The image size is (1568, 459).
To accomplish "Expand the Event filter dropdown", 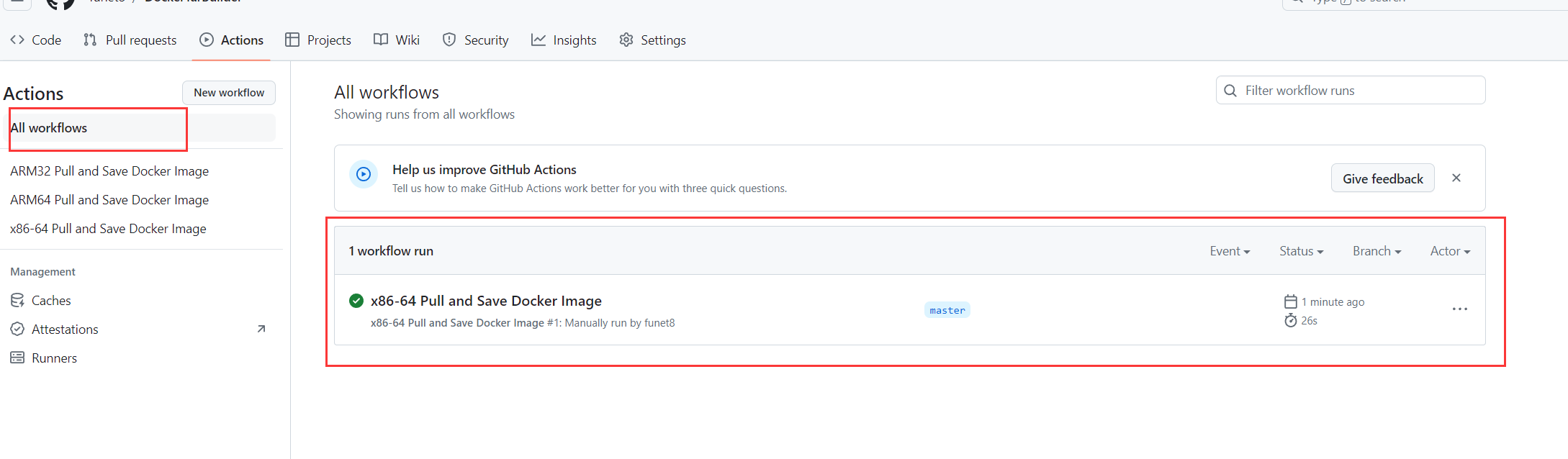I will pos(1230,251).
